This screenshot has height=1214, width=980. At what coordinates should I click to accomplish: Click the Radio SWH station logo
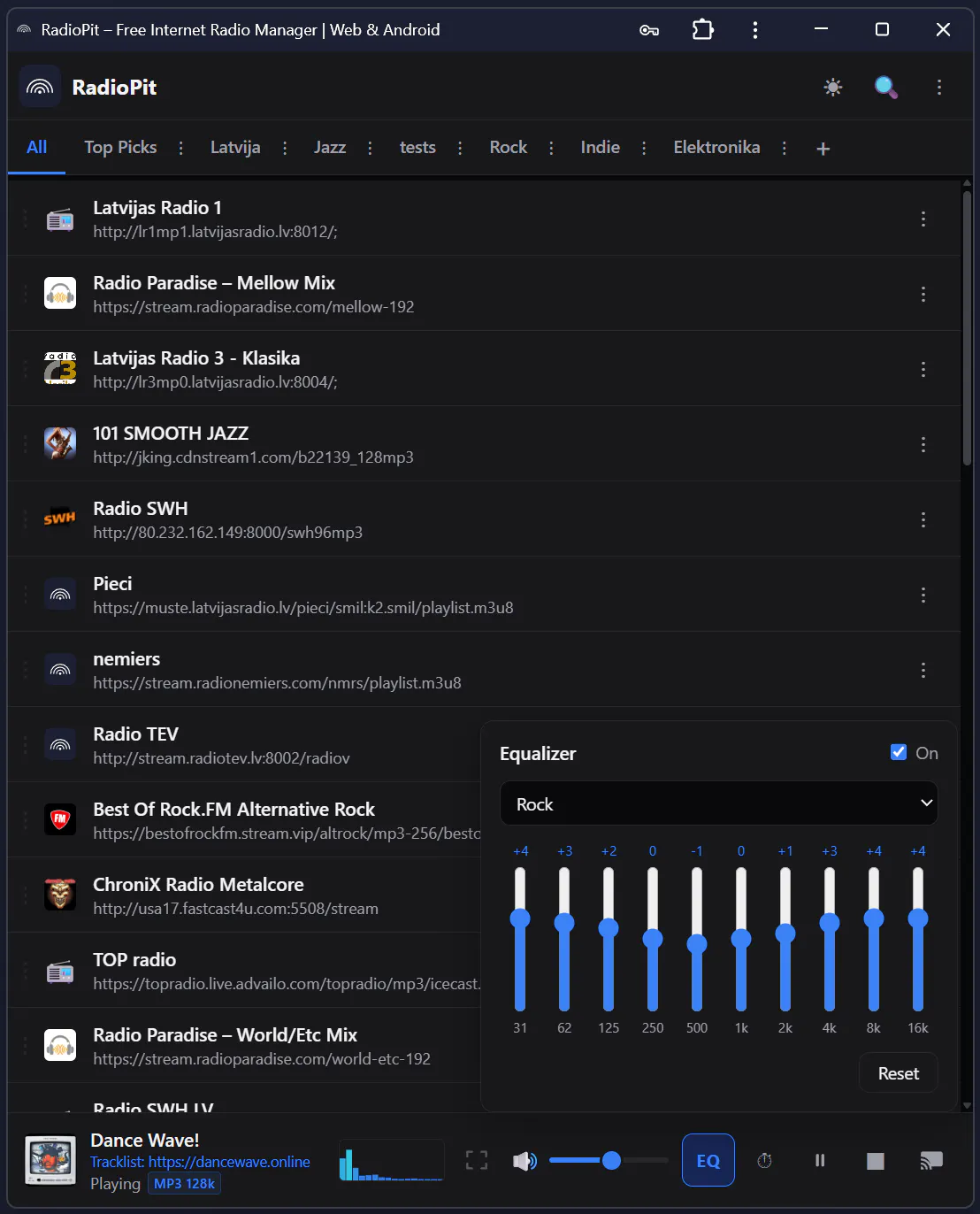pos(60,519)
